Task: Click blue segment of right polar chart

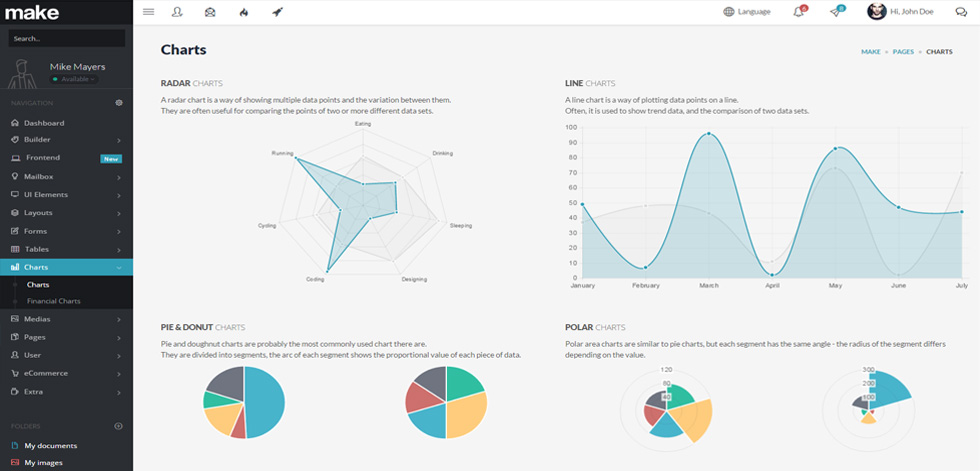Action: click(x=889, y=387)
